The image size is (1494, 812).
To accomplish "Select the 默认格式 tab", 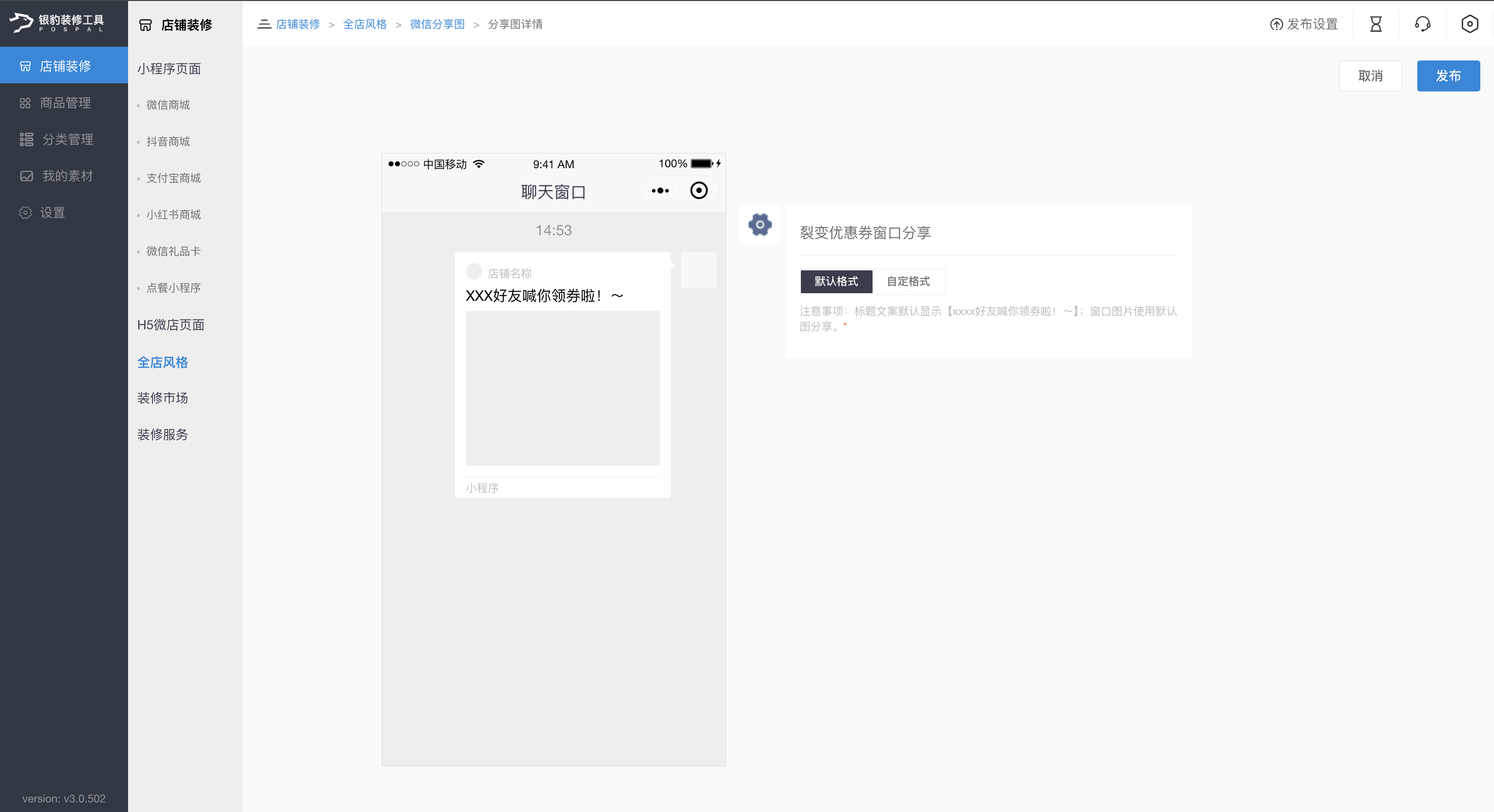I will coord(836,282).
